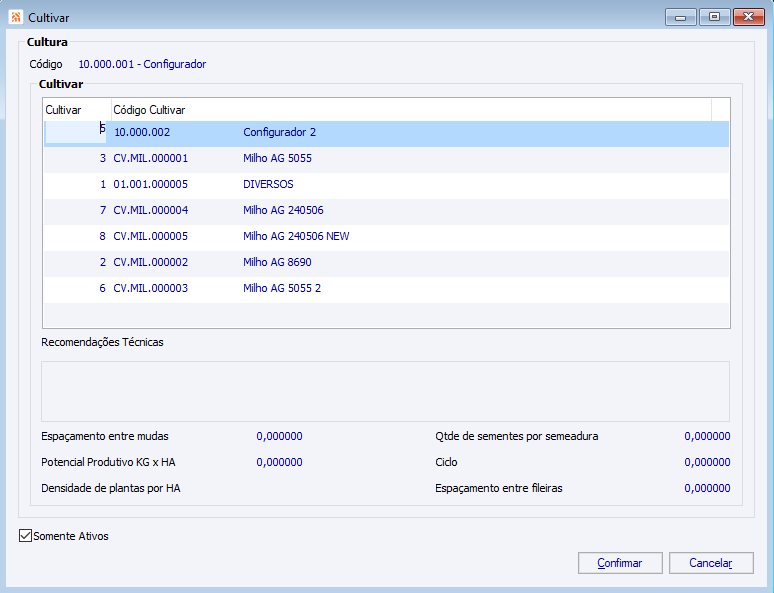Select the Milho AG 5055 2 row

(x=387, y=288)
